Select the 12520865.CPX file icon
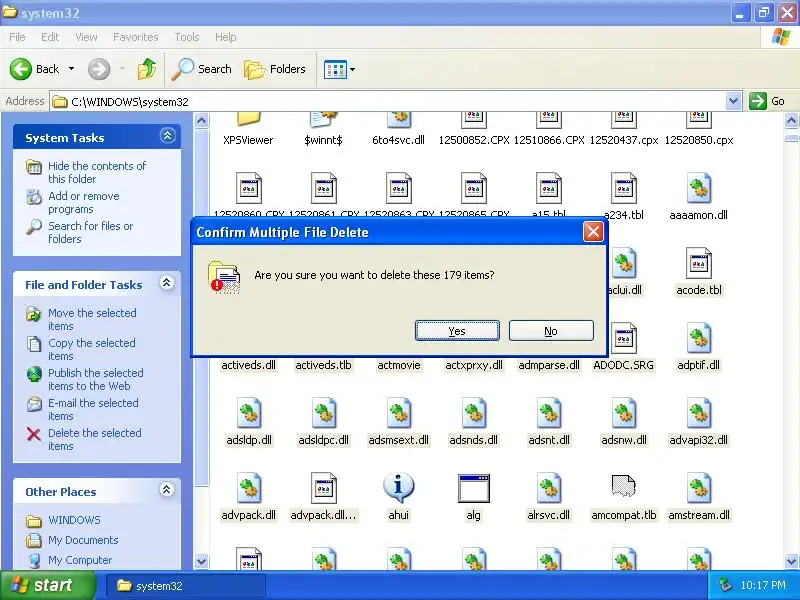 474,189
